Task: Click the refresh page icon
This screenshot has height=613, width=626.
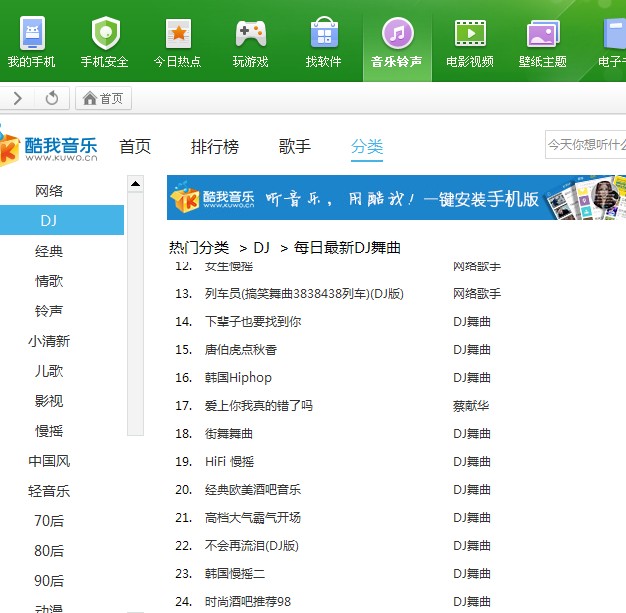Action: pos(52,98)
